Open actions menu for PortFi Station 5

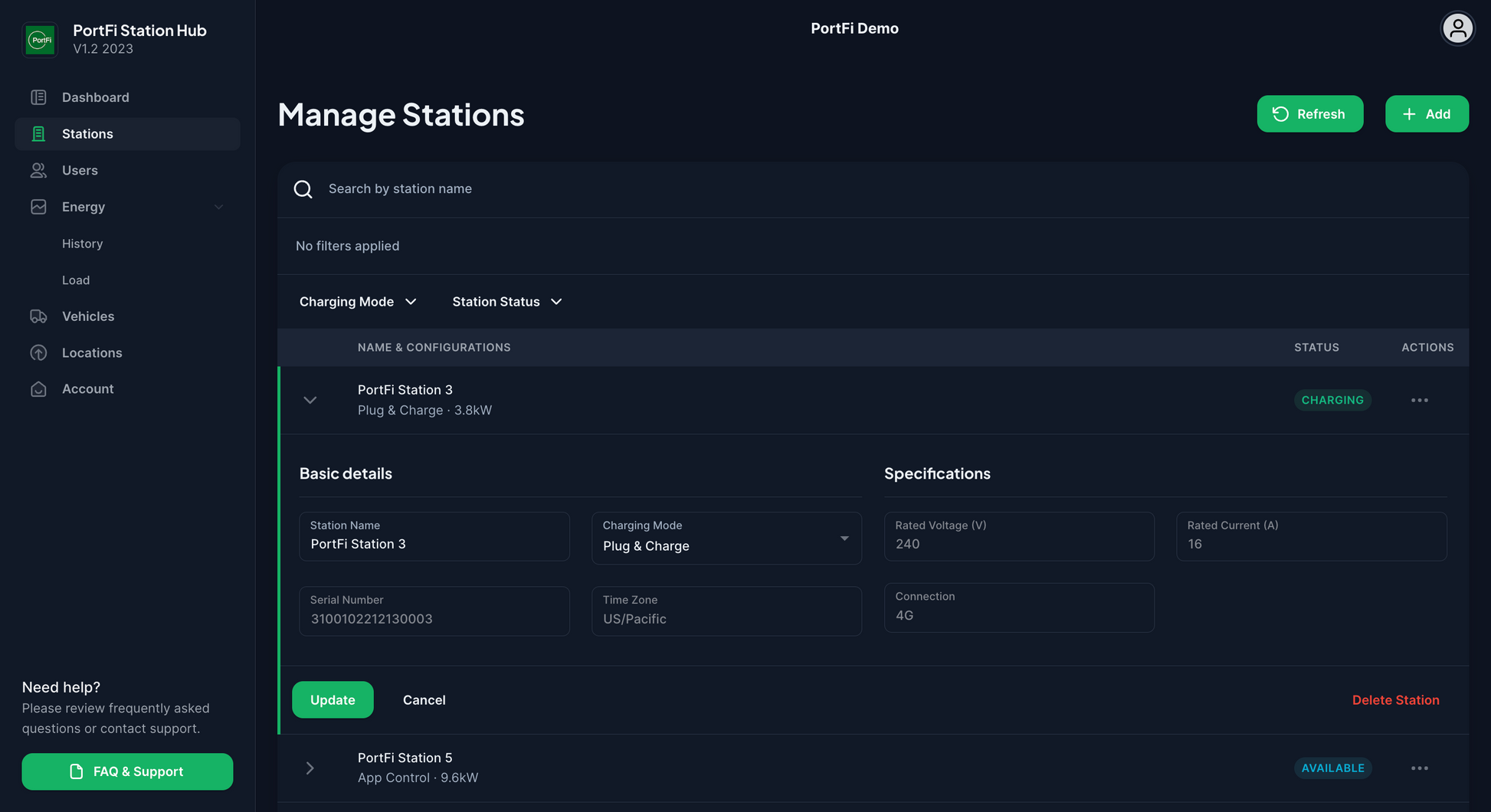click(x=1419, y=768)
